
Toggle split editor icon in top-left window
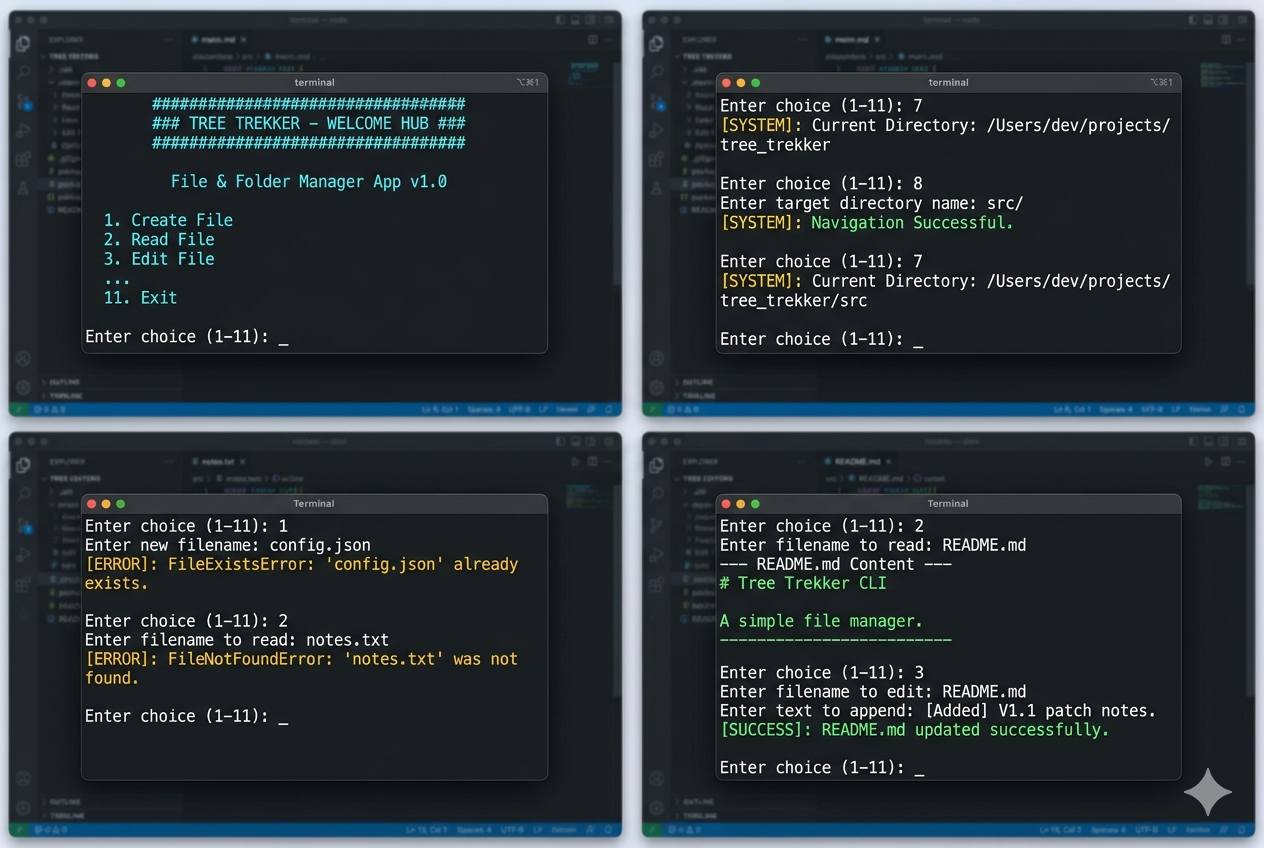592,39
